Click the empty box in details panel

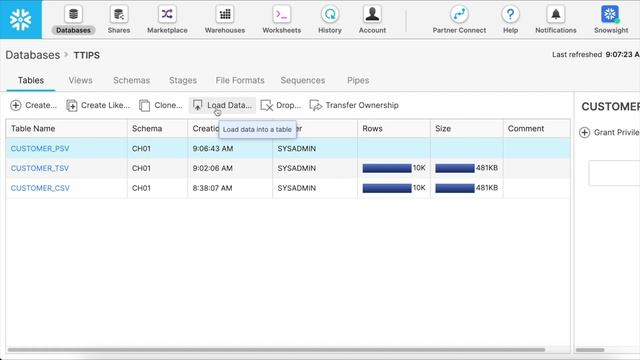click(614, 173)
